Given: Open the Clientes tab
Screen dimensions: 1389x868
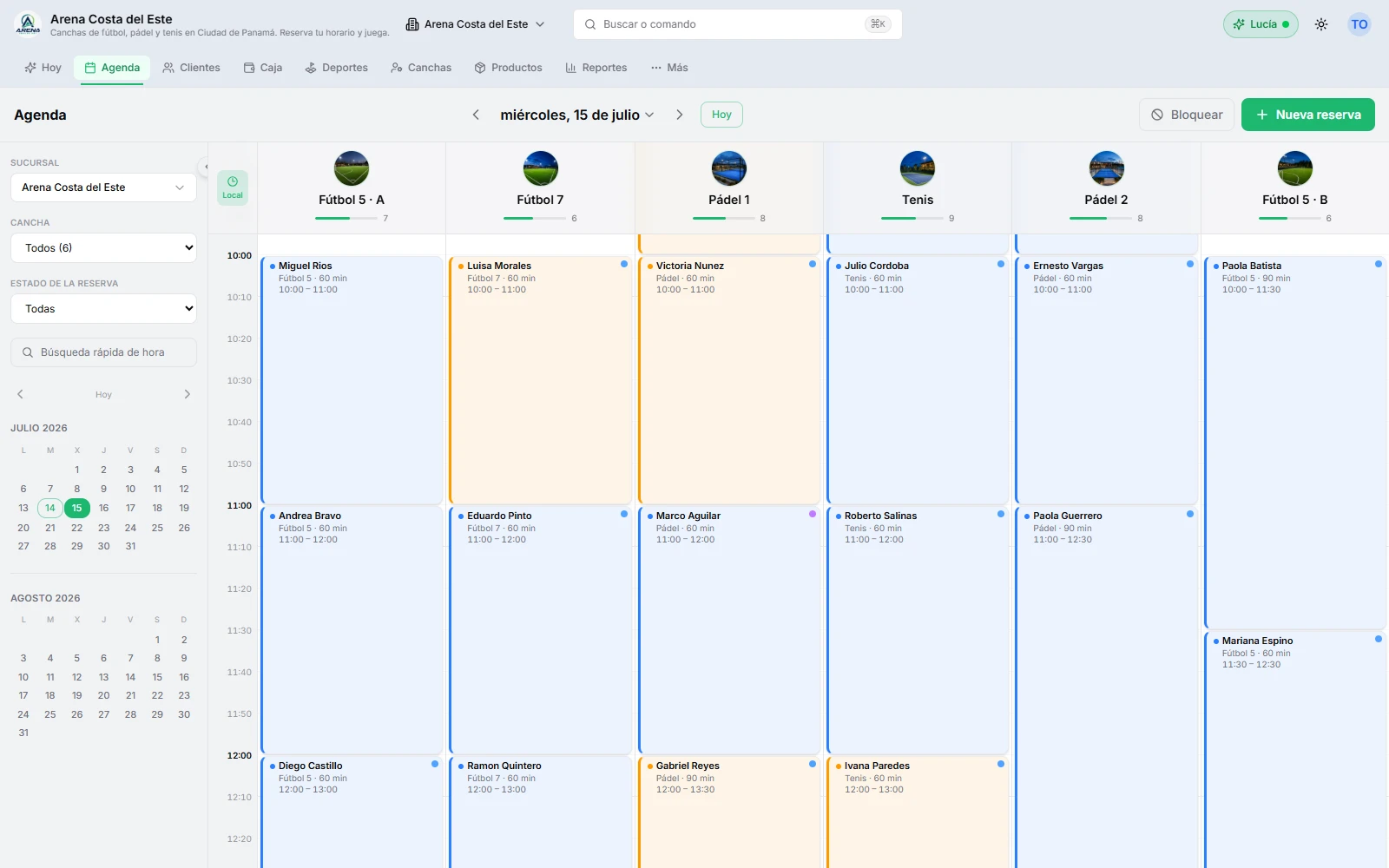Looking at the screenshot, I should [192, 68].
